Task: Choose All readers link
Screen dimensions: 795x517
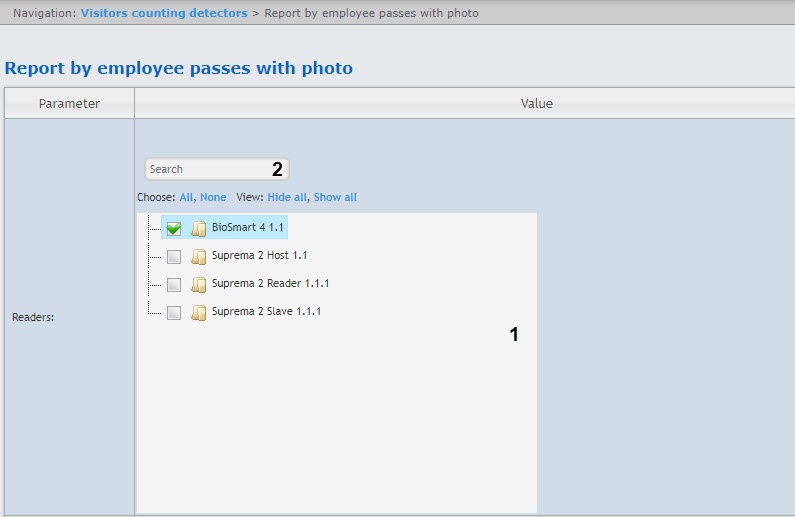Action: coord(186,197)
